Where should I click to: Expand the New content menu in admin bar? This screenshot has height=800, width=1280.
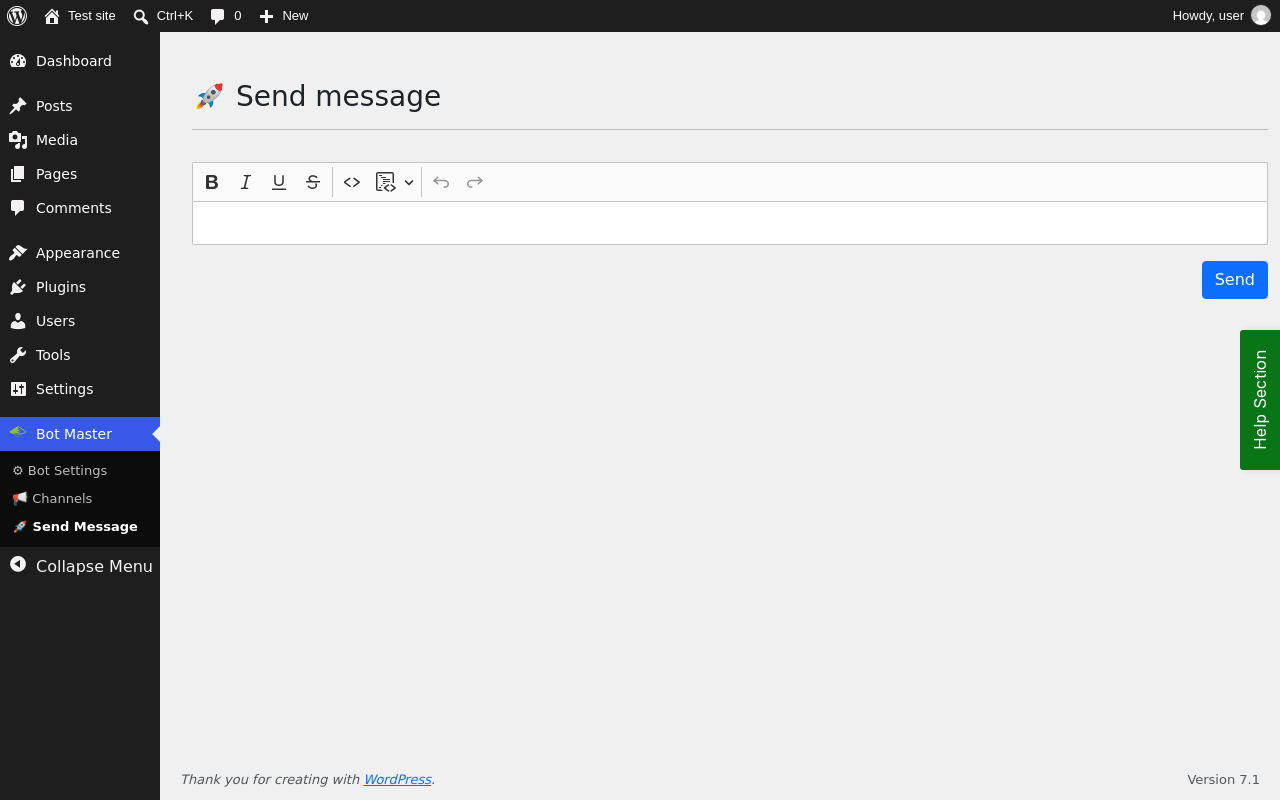284,16
